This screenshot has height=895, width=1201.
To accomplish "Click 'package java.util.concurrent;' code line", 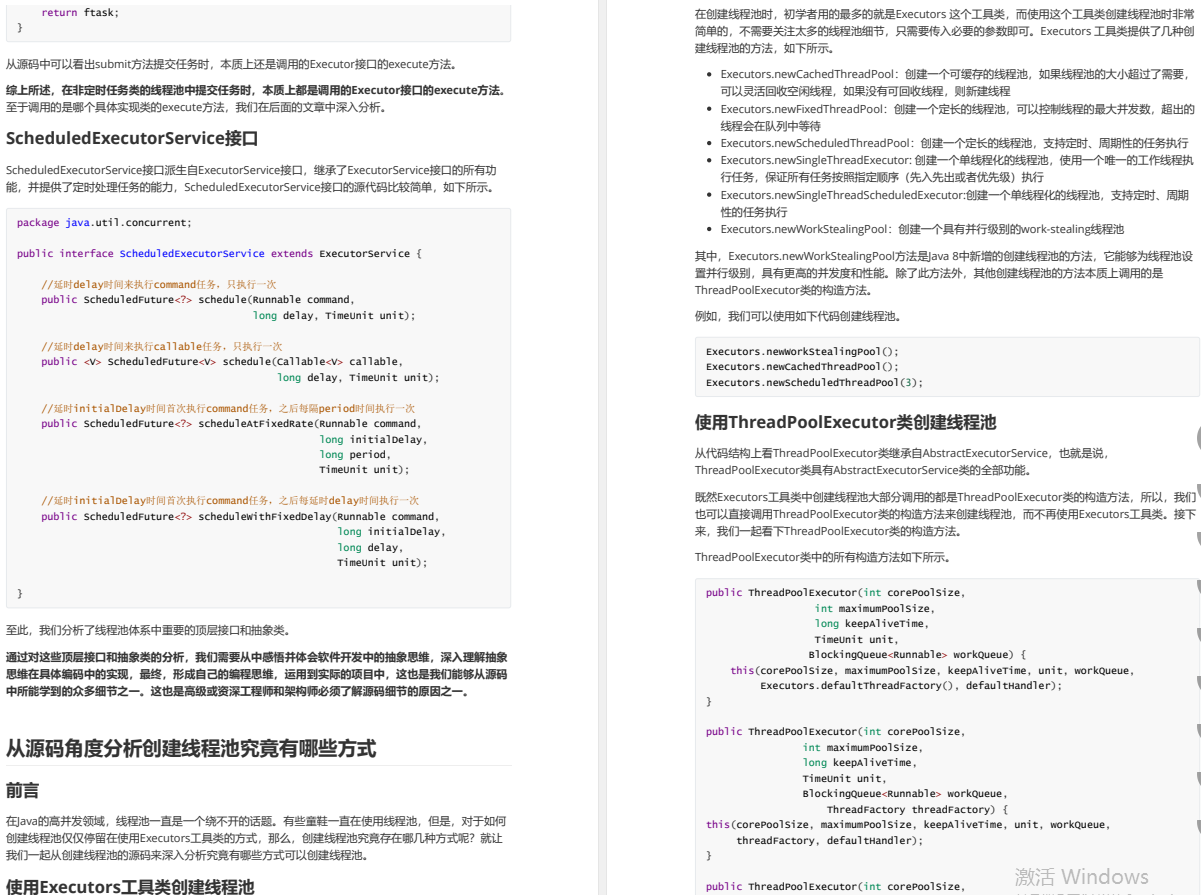I will 104,222.
